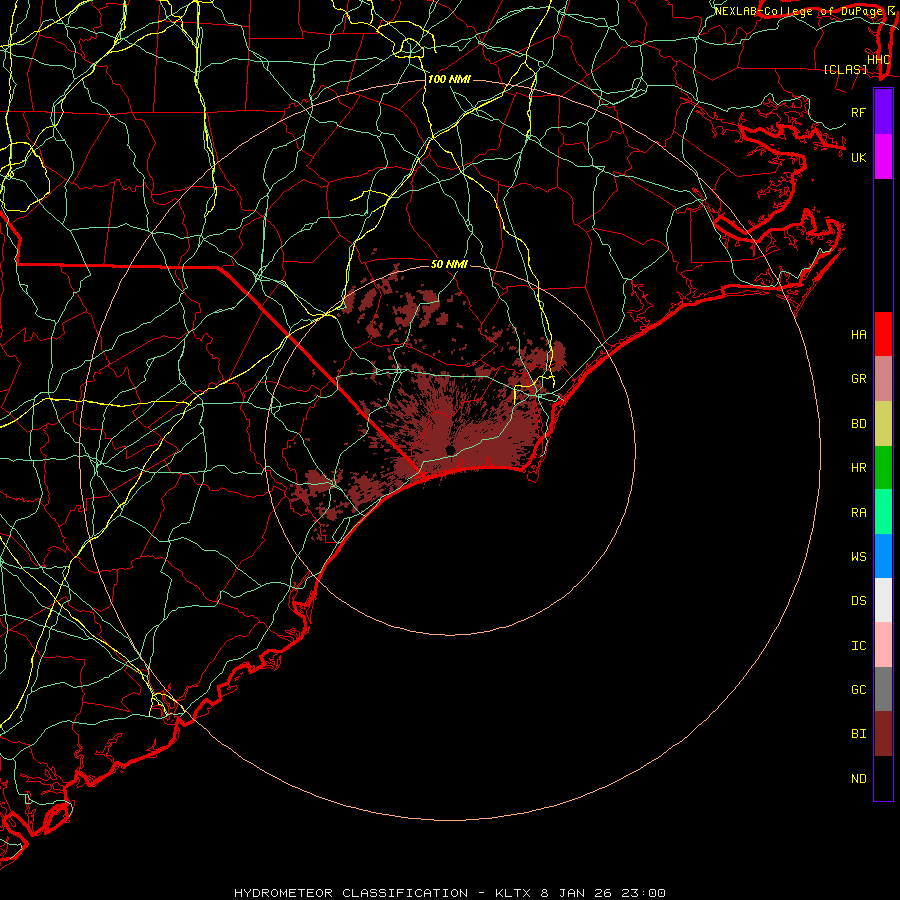The width and height of the screenshot is (900, 900).
Task: Click the IC legend label
Action: (x=859, y=646)
